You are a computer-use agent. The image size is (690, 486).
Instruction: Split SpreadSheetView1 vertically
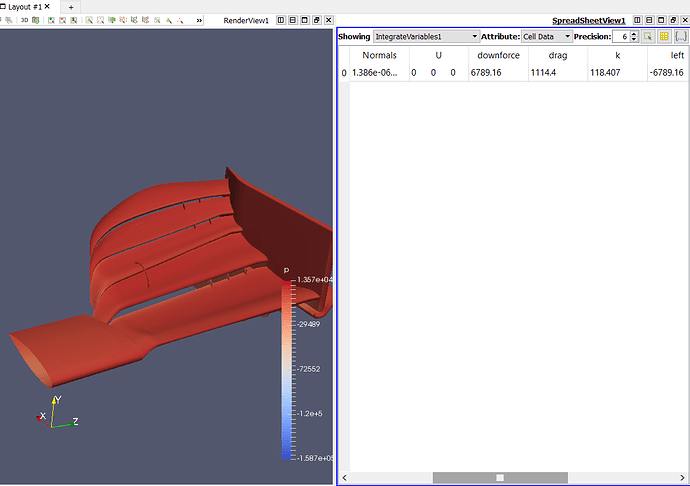coord(650,20)
